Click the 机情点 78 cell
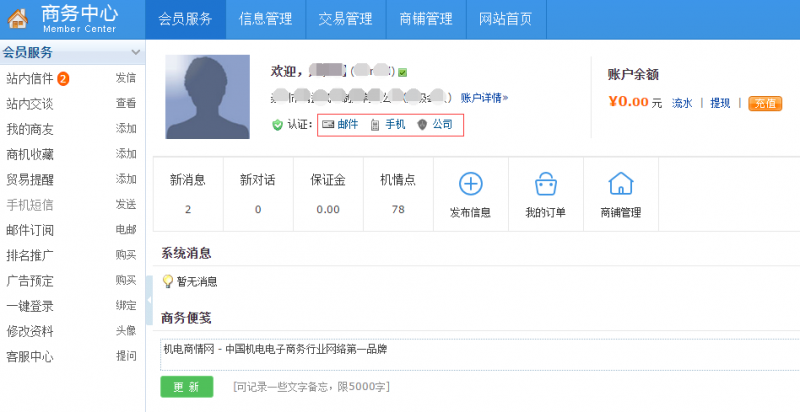Viewport: 800px width, 412px height. (x=398, y=194)
